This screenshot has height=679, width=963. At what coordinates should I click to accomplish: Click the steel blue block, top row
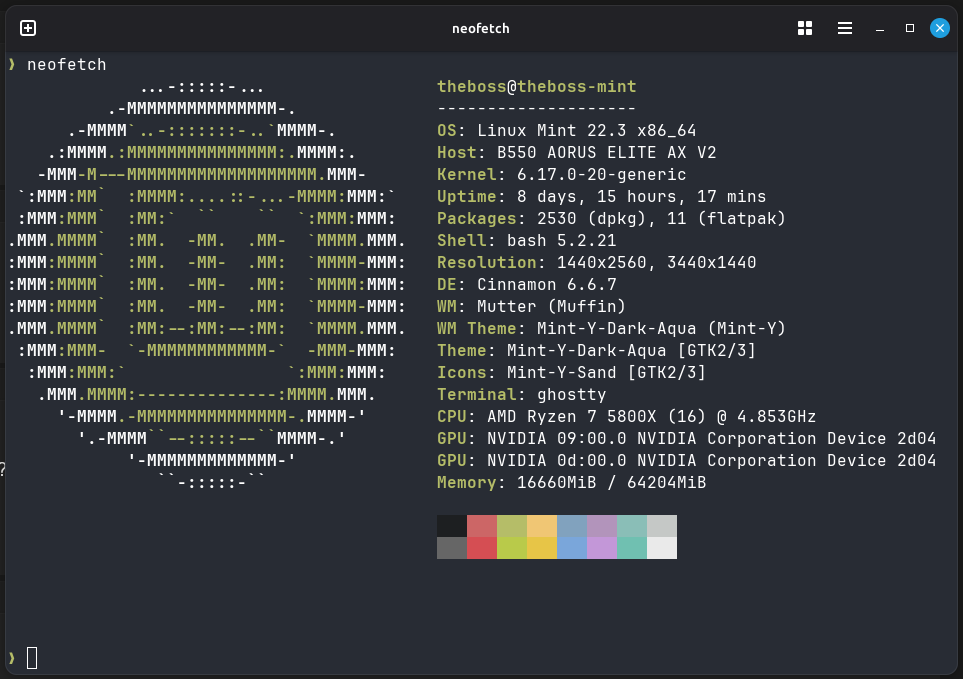[572, 526]
